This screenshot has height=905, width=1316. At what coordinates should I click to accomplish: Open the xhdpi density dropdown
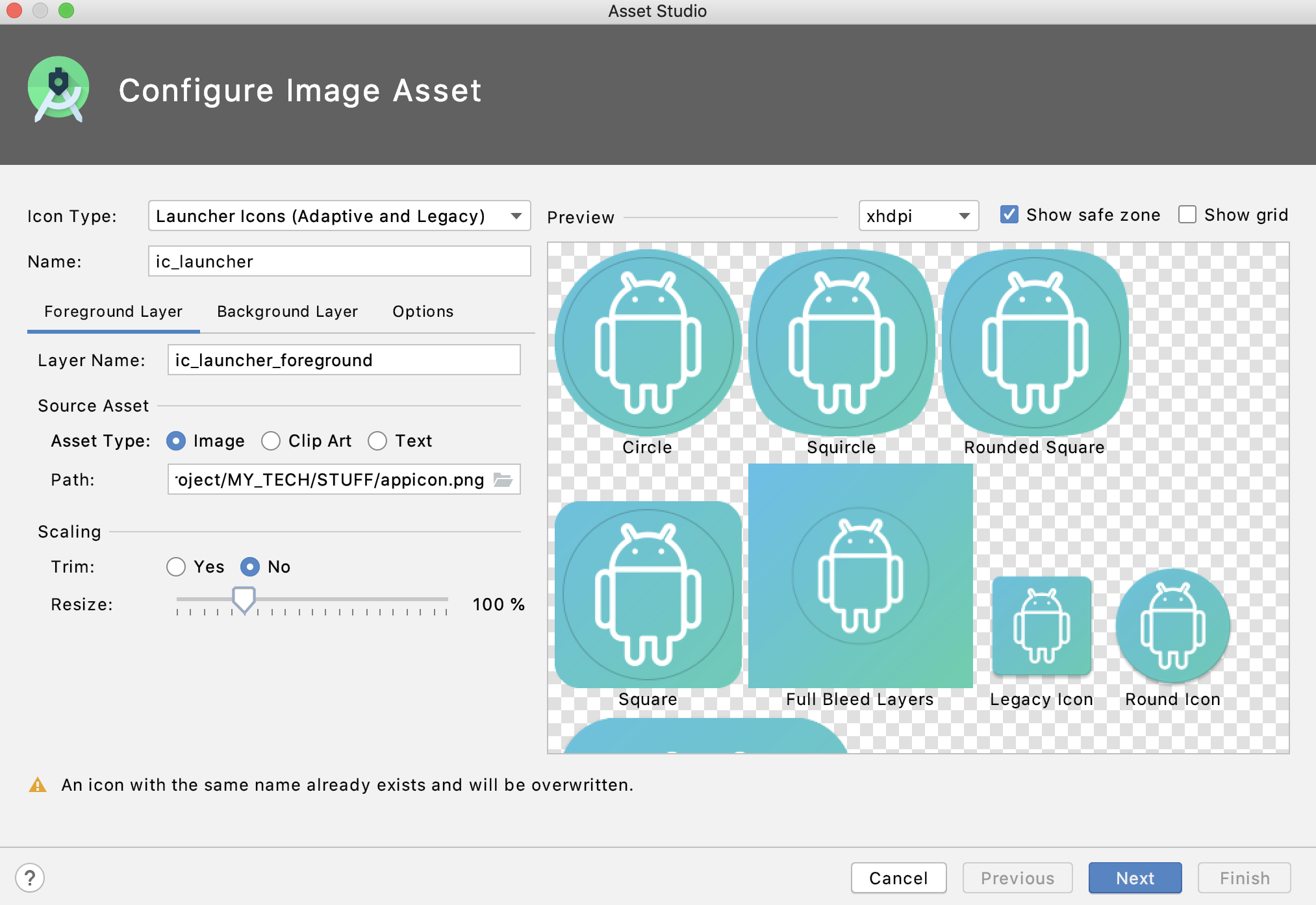coord(918,216)
